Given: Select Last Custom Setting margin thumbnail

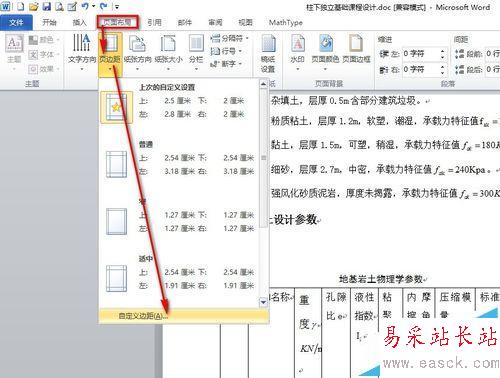Looking at the screenshot, I should [116, 107].
